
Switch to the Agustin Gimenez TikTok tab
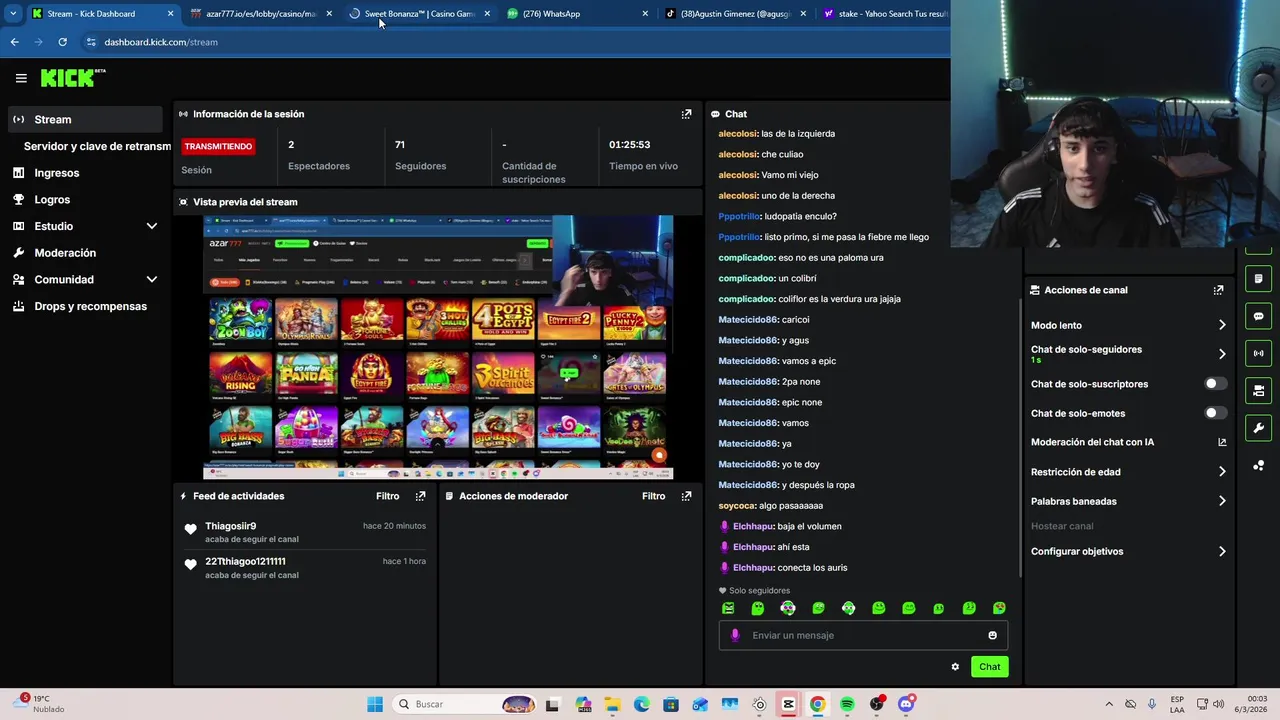[735, 14]
